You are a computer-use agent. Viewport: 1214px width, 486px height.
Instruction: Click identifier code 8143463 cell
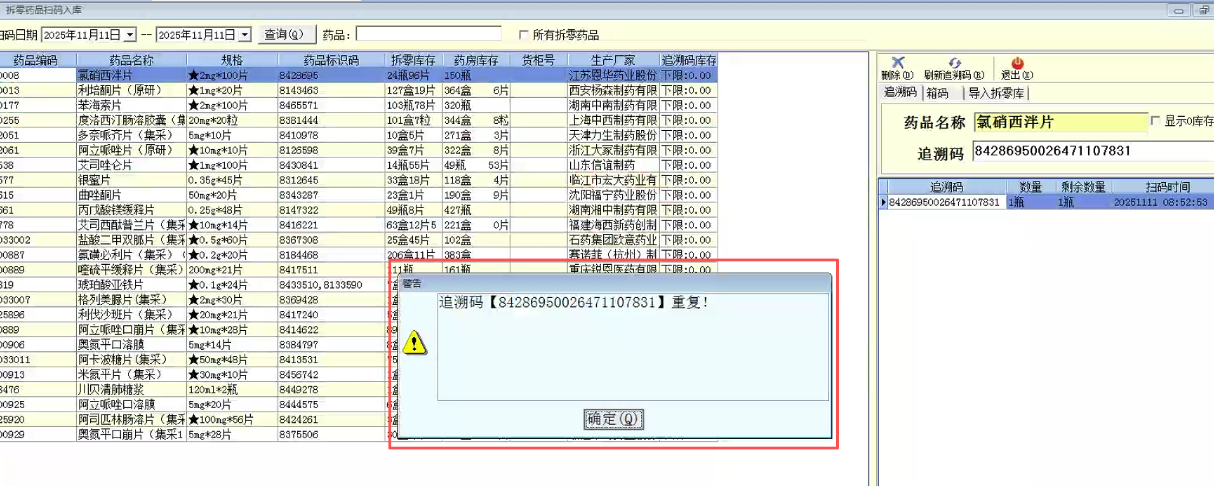(331, 90)
